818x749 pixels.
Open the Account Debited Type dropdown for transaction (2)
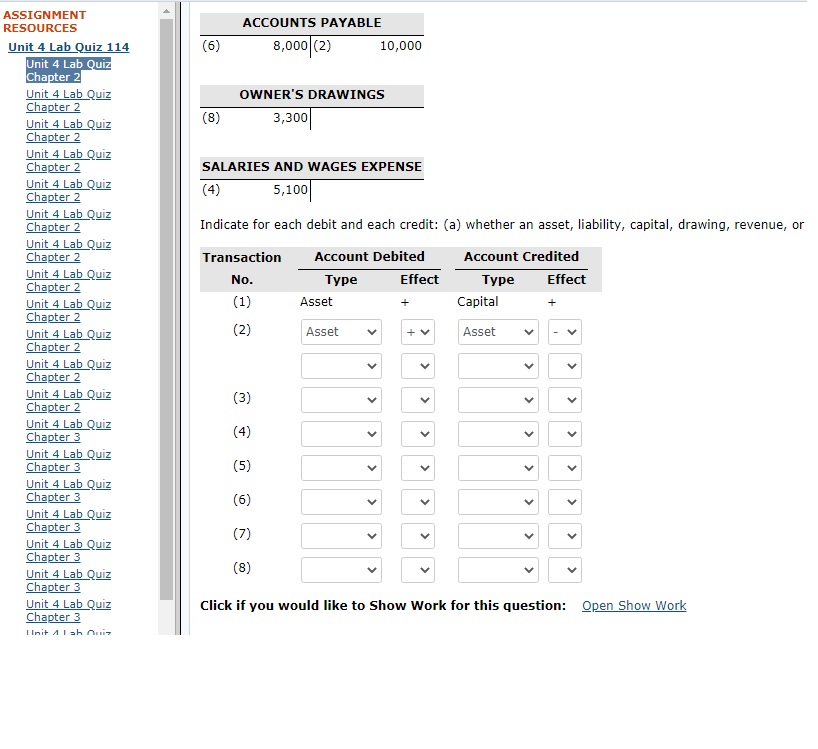coord(341,331)
